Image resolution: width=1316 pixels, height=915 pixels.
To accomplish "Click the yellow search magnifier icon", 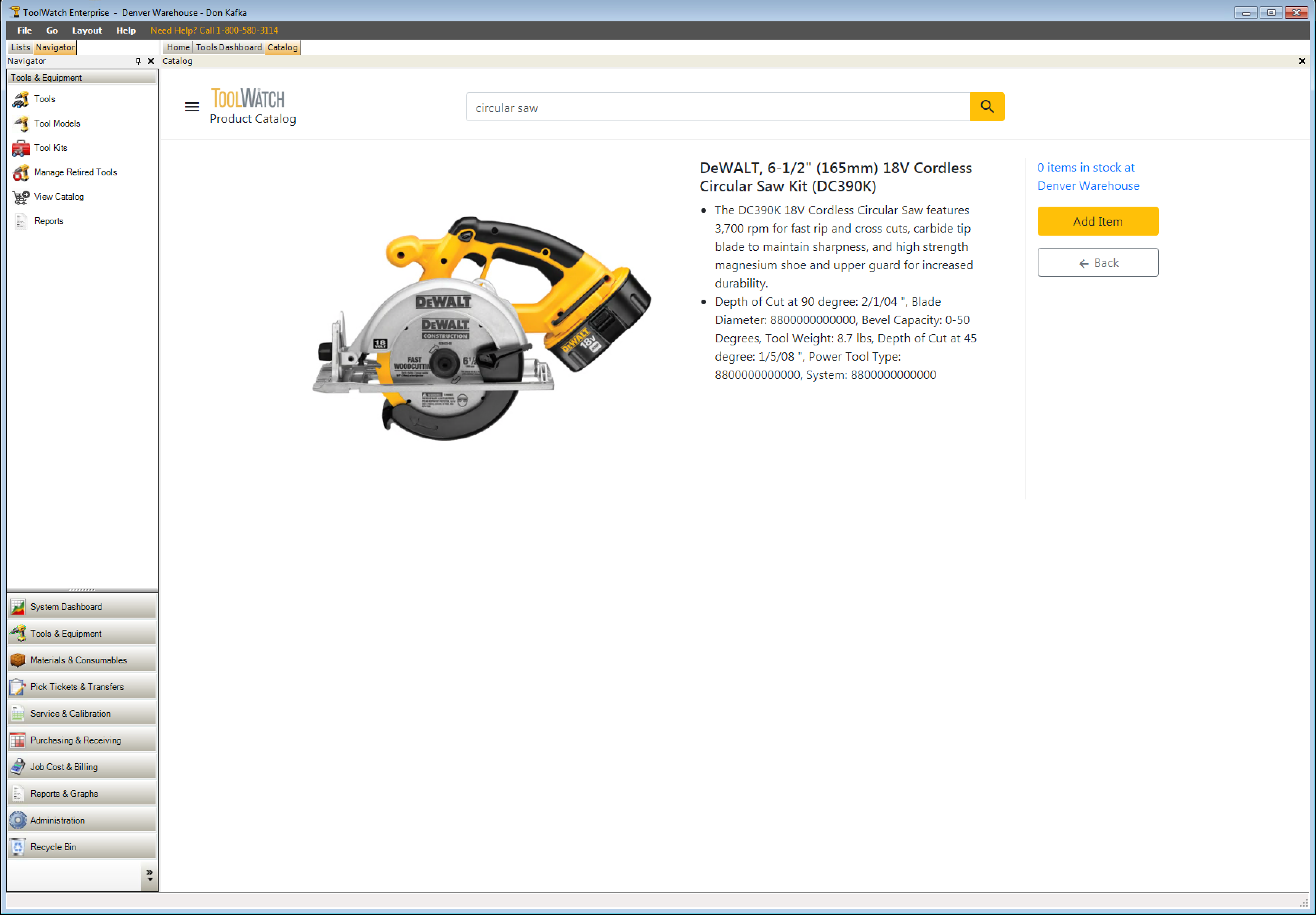I will 986,107.
